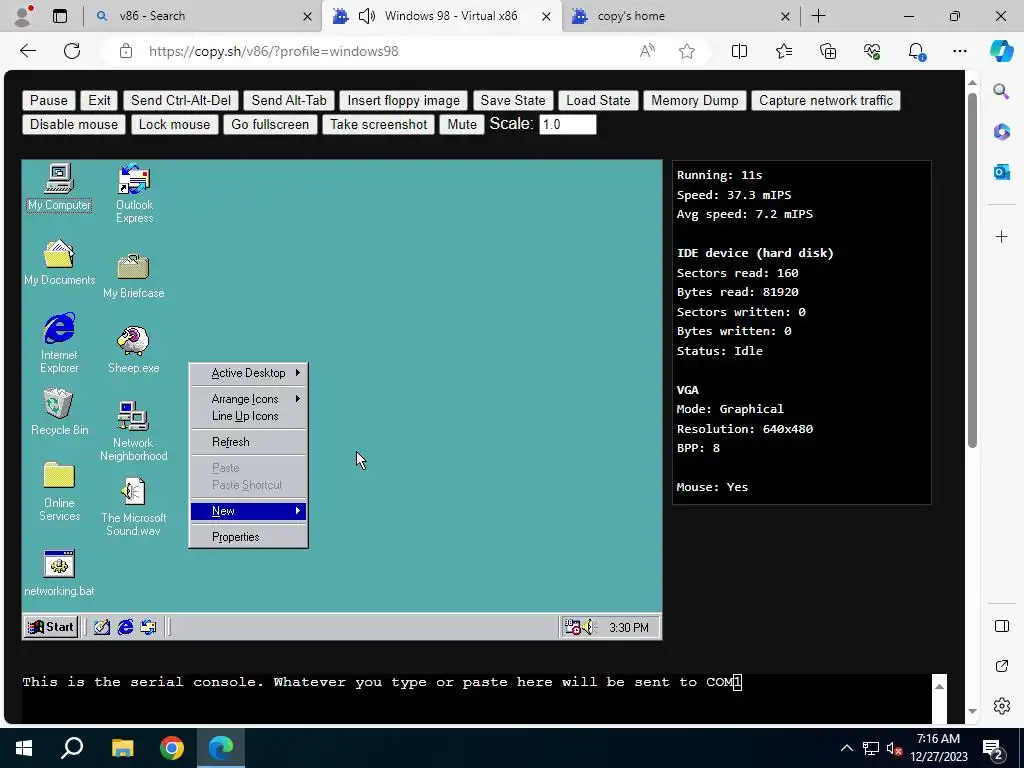This screenshot has height=768, width=1024.
Task: Click Take screenshot button
Action: coord(378,125)
